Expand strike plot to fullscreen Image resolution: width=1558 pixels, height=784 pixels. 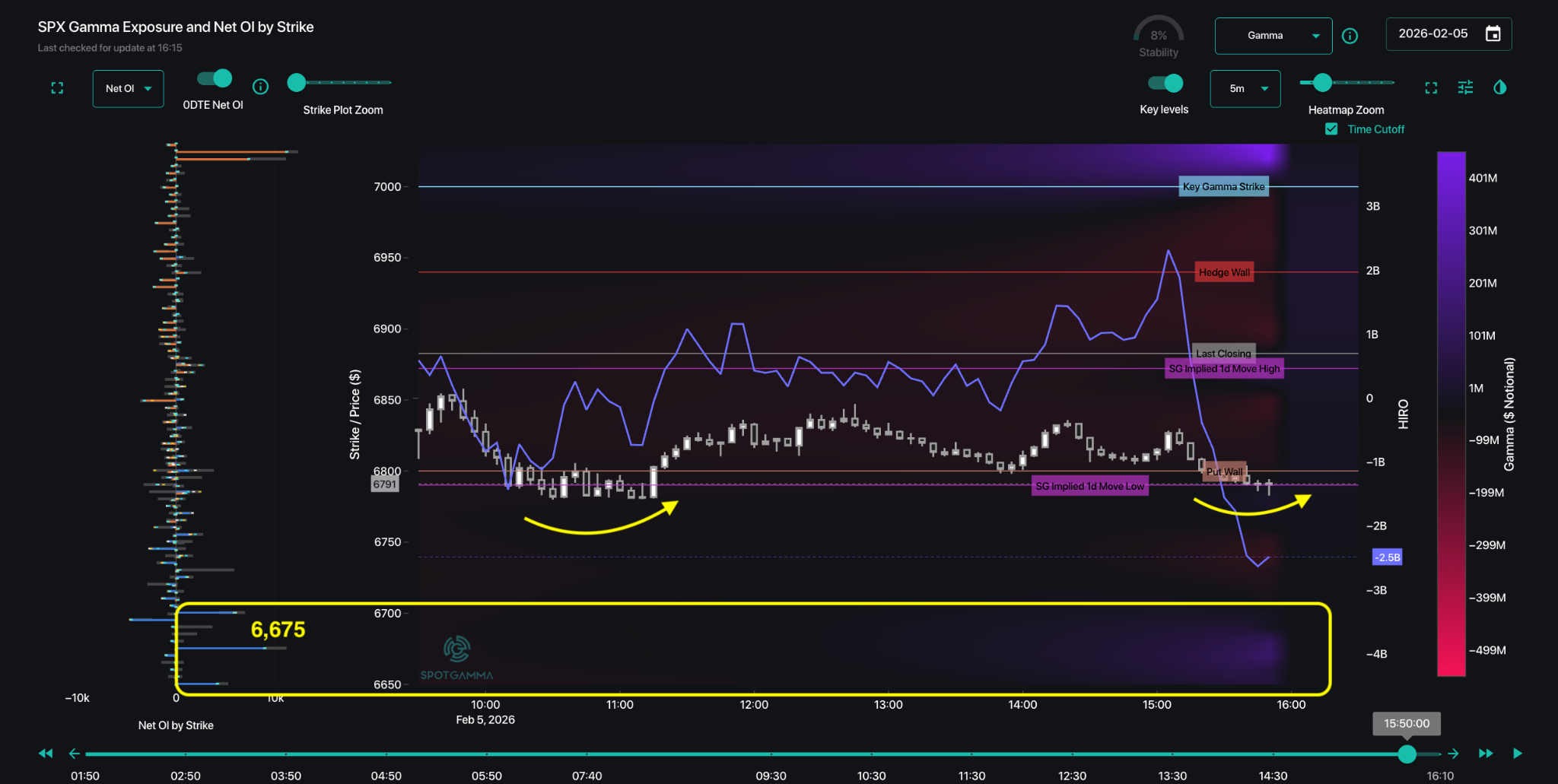pyautogui.click(x=57, y=88)
